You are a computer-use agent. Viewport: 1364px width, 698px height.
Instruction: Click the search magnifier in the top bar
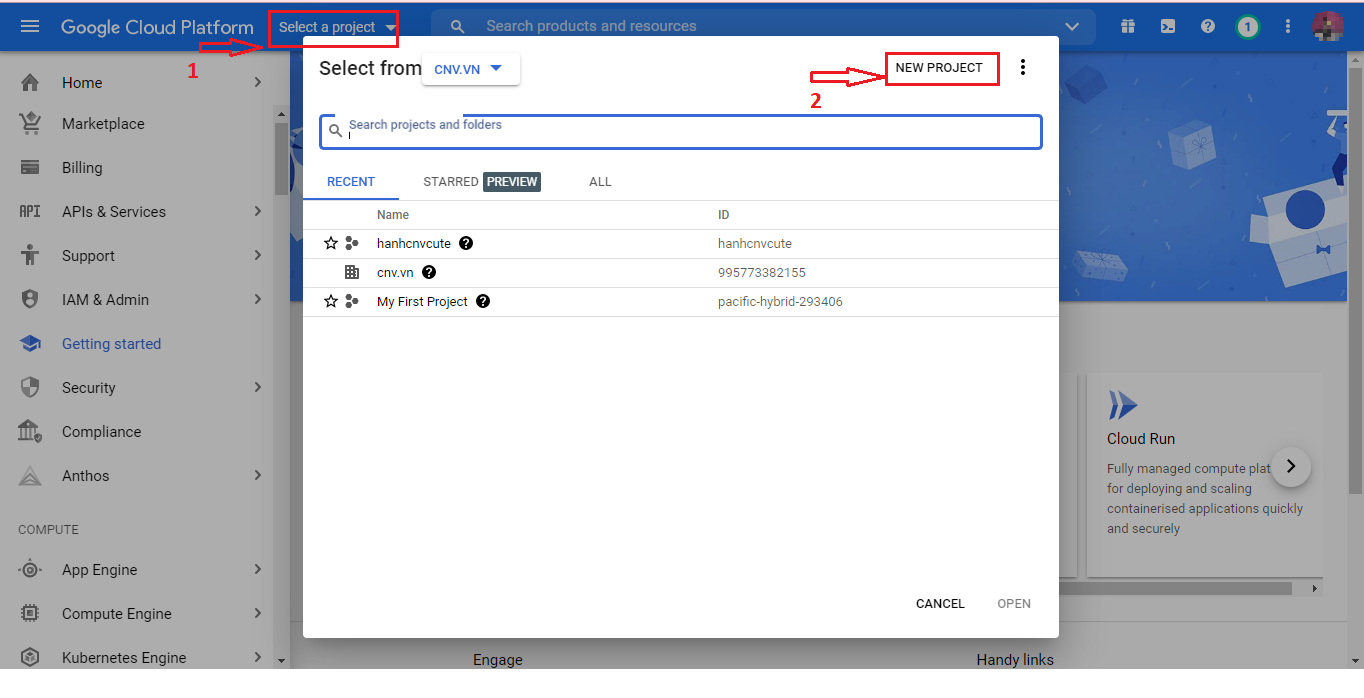coord(458,27)
